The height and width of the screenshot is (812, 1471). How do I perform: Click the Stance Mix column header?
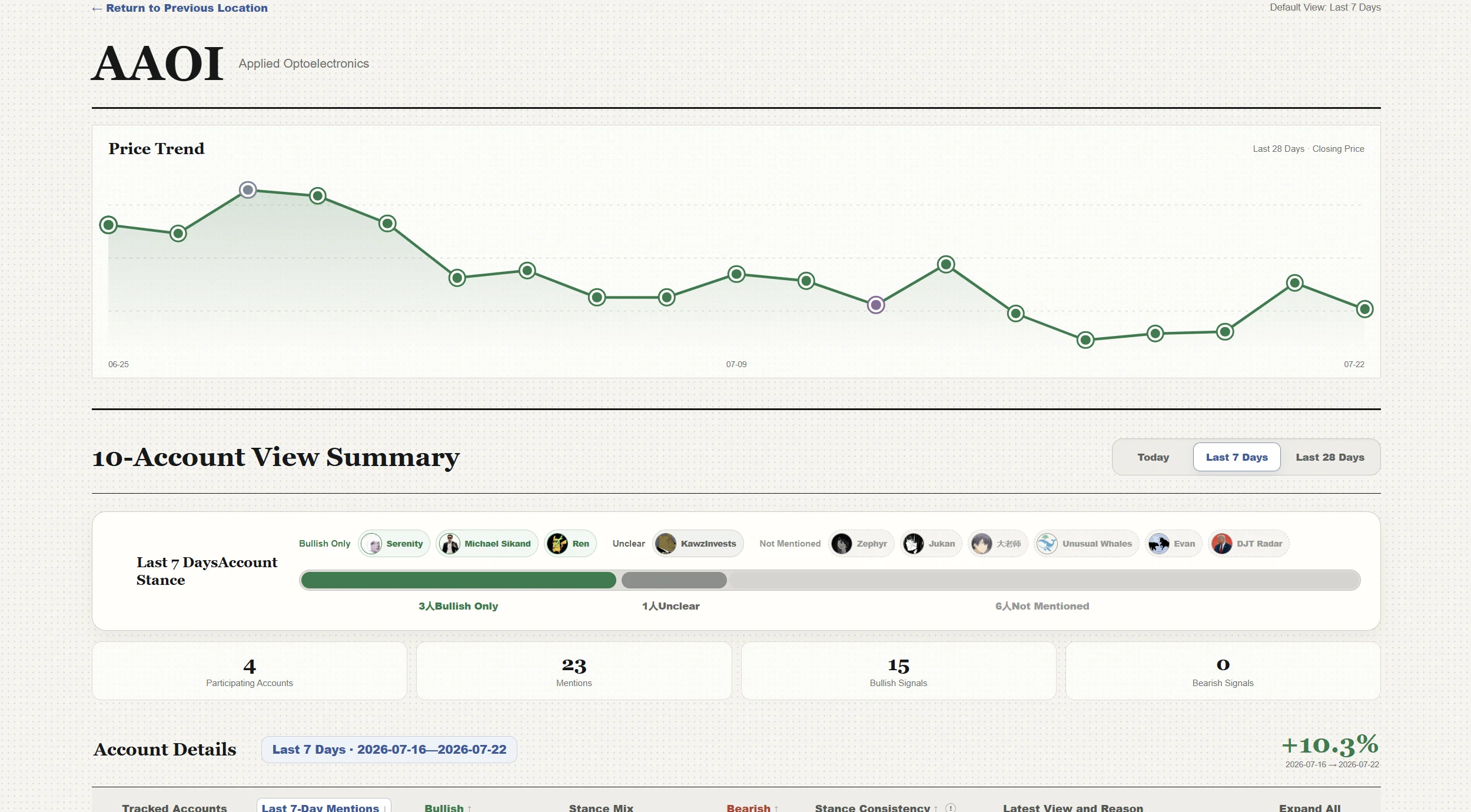click(601, 808)
